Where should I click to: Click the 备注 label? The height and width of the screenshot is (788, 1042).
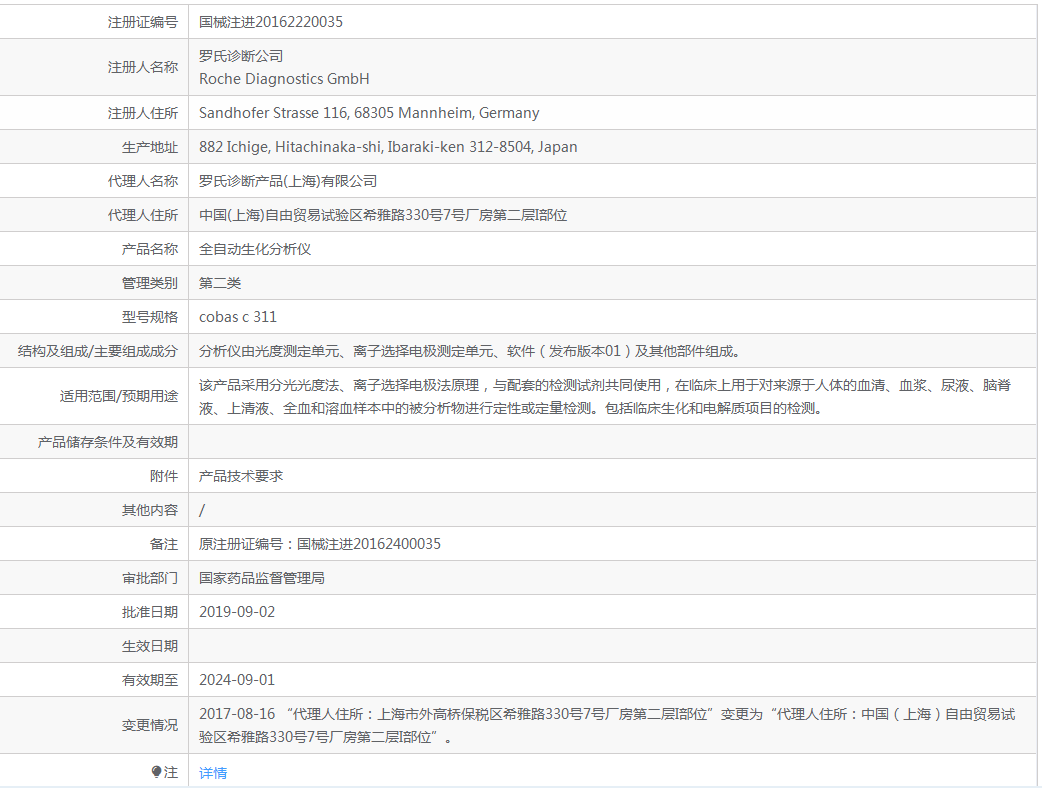tap(164, 544)
